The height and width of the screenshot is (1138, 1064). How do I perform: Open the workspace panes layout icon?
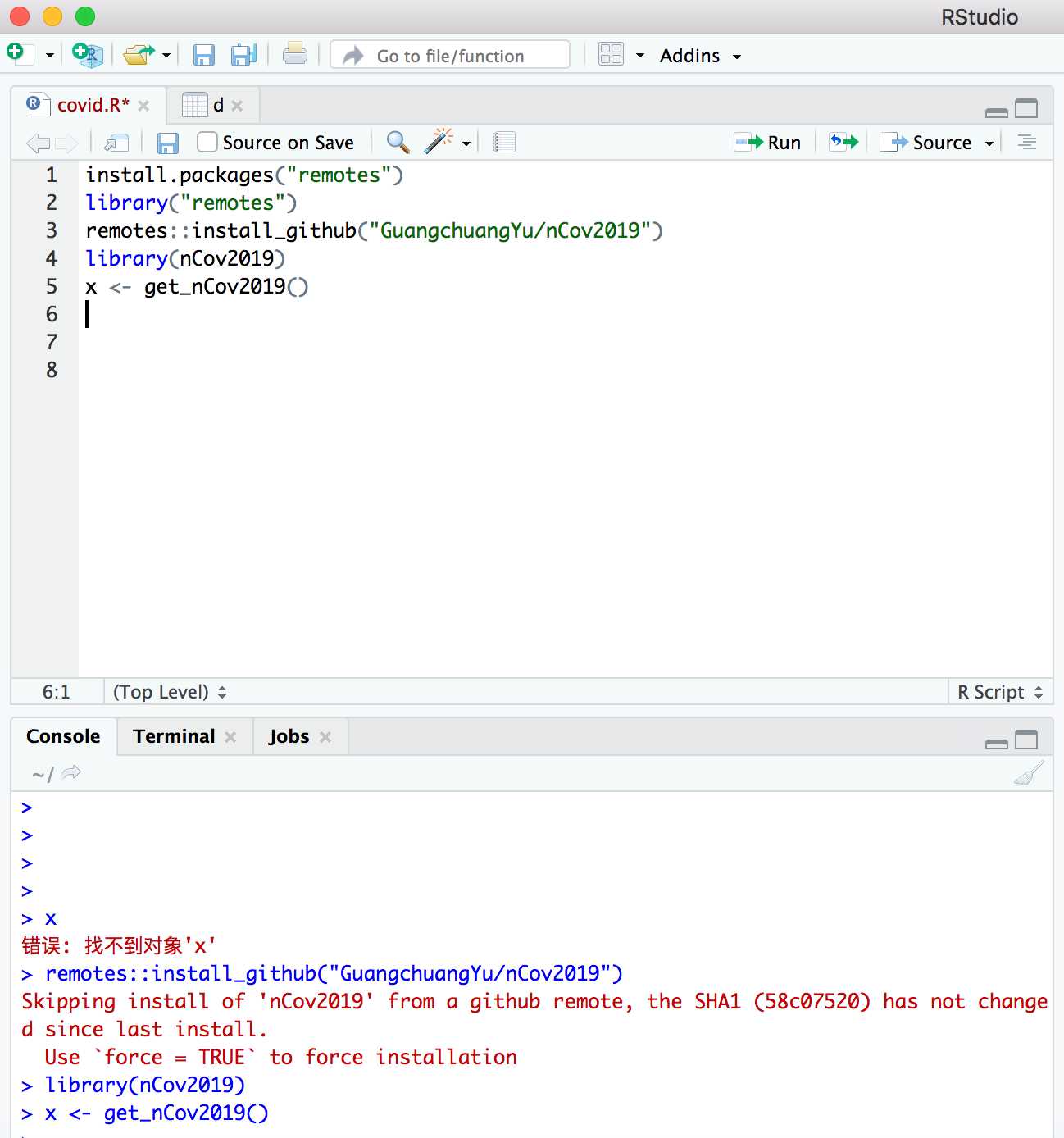tap(612, 55)
